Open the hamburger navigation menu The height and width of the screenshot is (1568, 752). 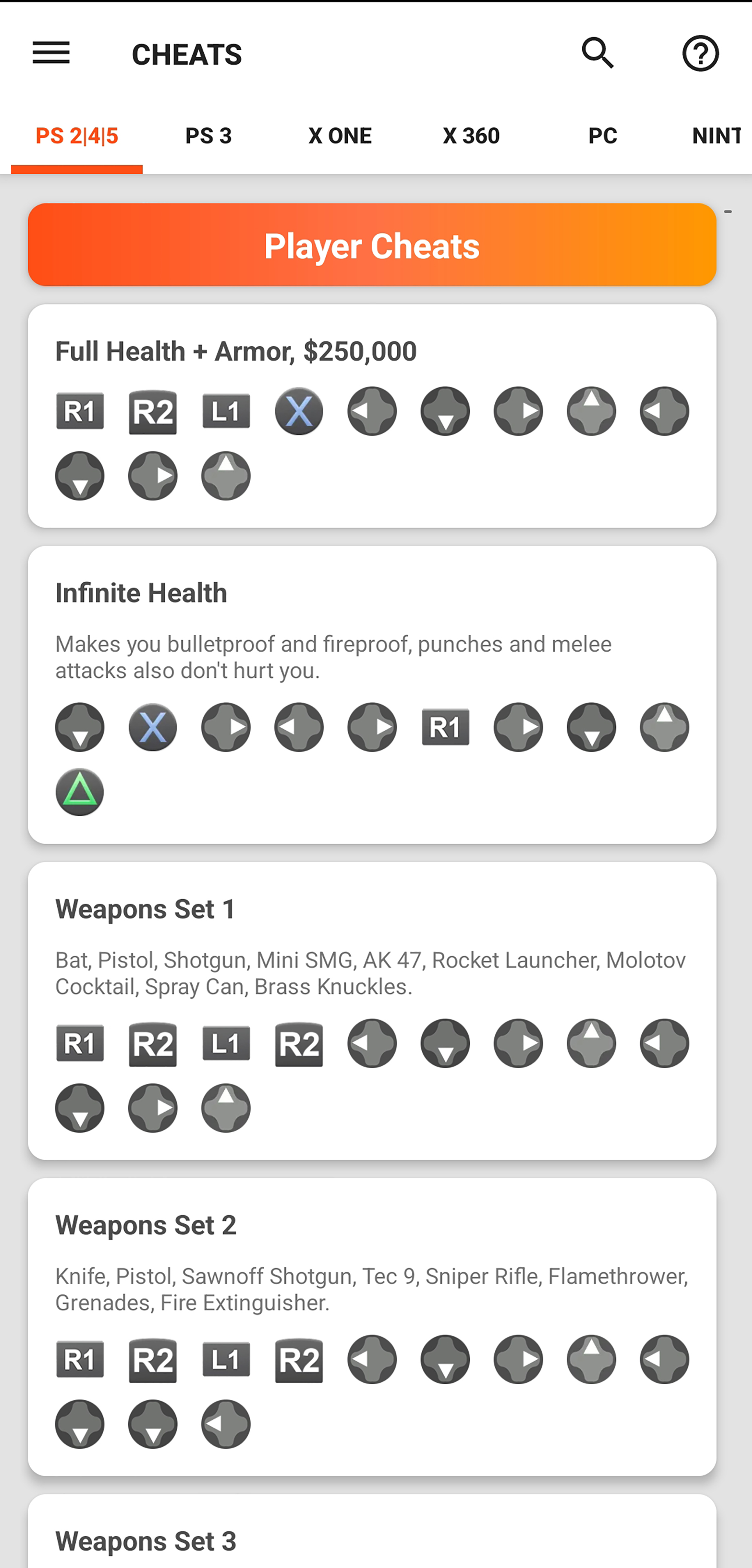click(51, 53)
